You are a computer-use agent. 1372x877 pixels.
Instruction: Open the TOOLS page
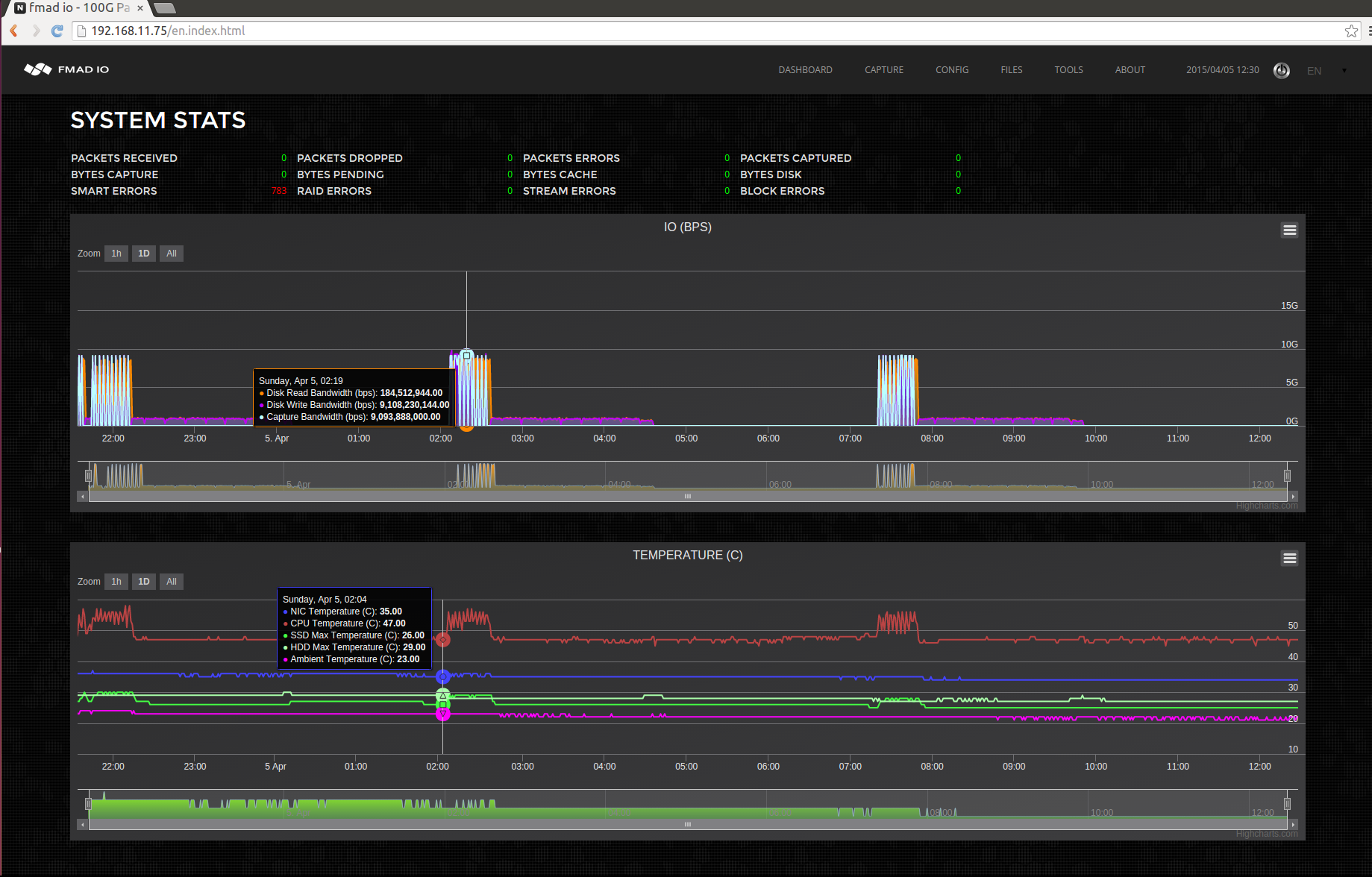1068,69
